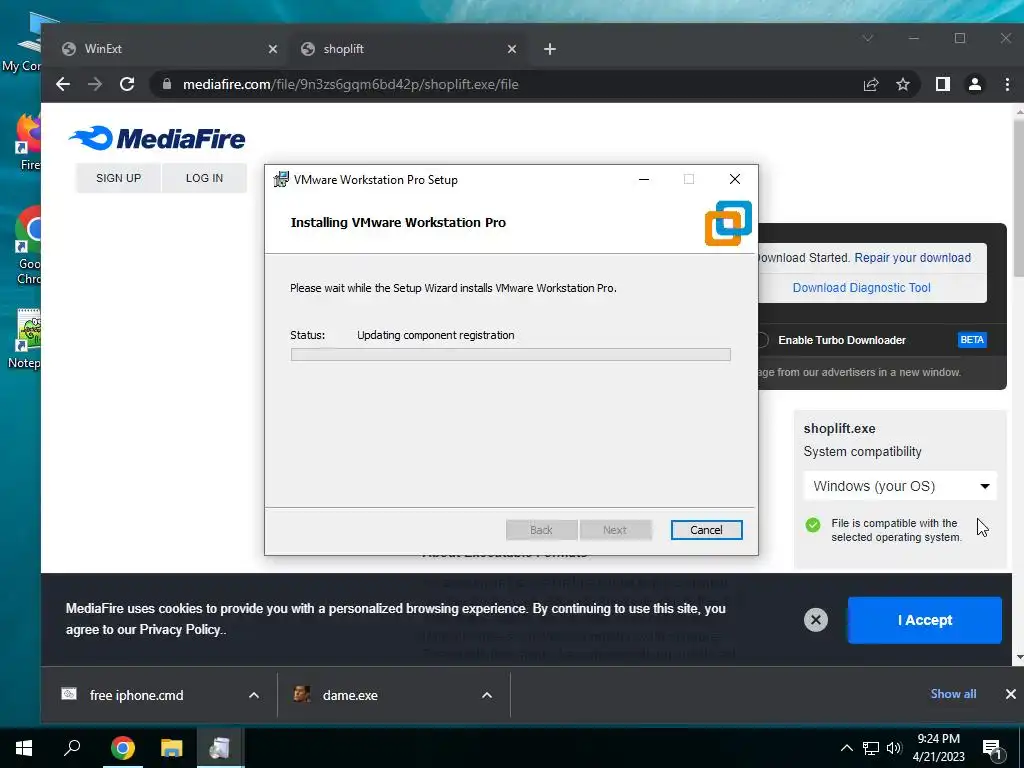The height and width of the screenshot is (768, 1024).
Task: Click the Repair your download link
Action: coord(912,258)
